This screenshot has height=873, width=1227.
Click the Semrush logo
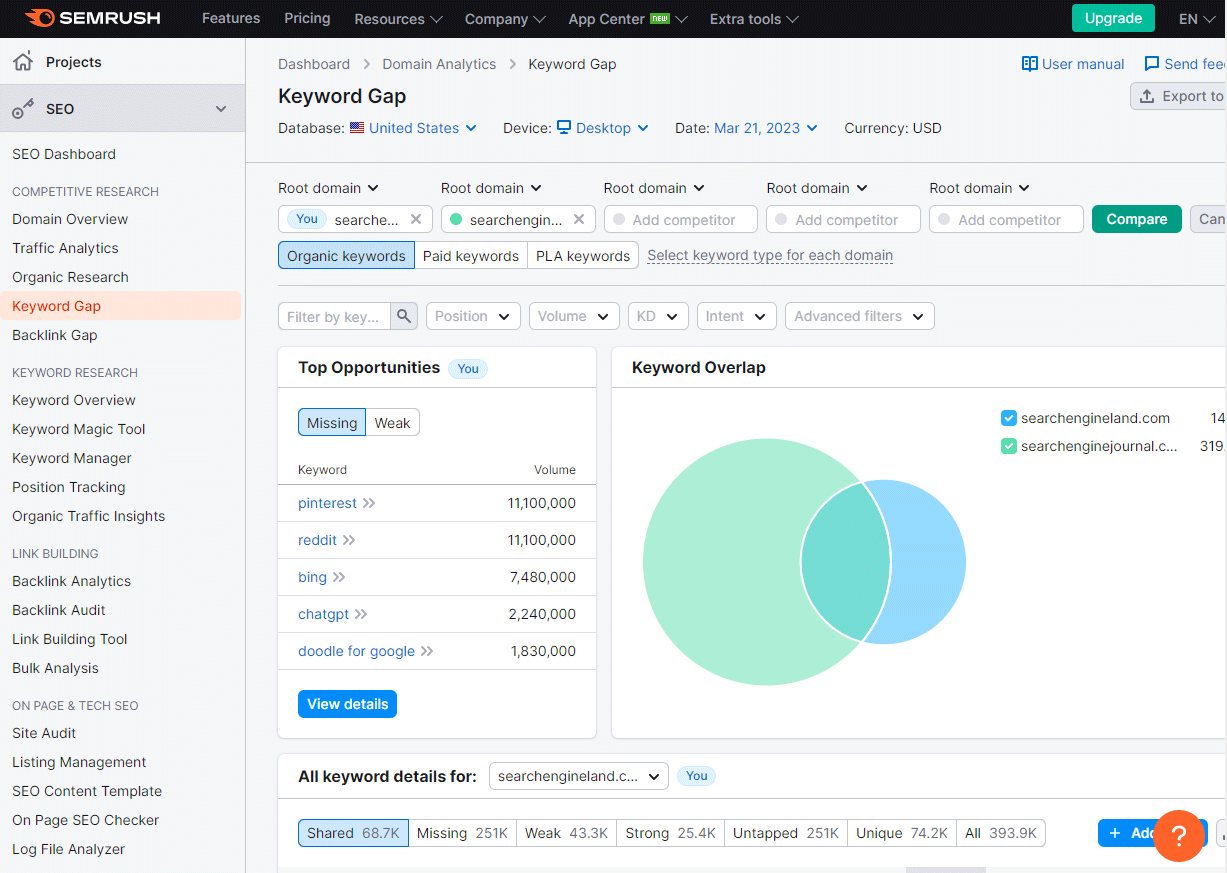92,18
